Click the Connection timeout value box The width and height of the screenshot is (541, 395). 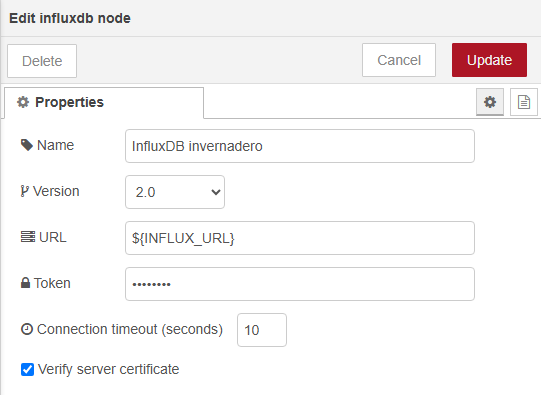(x=262, y=330)
